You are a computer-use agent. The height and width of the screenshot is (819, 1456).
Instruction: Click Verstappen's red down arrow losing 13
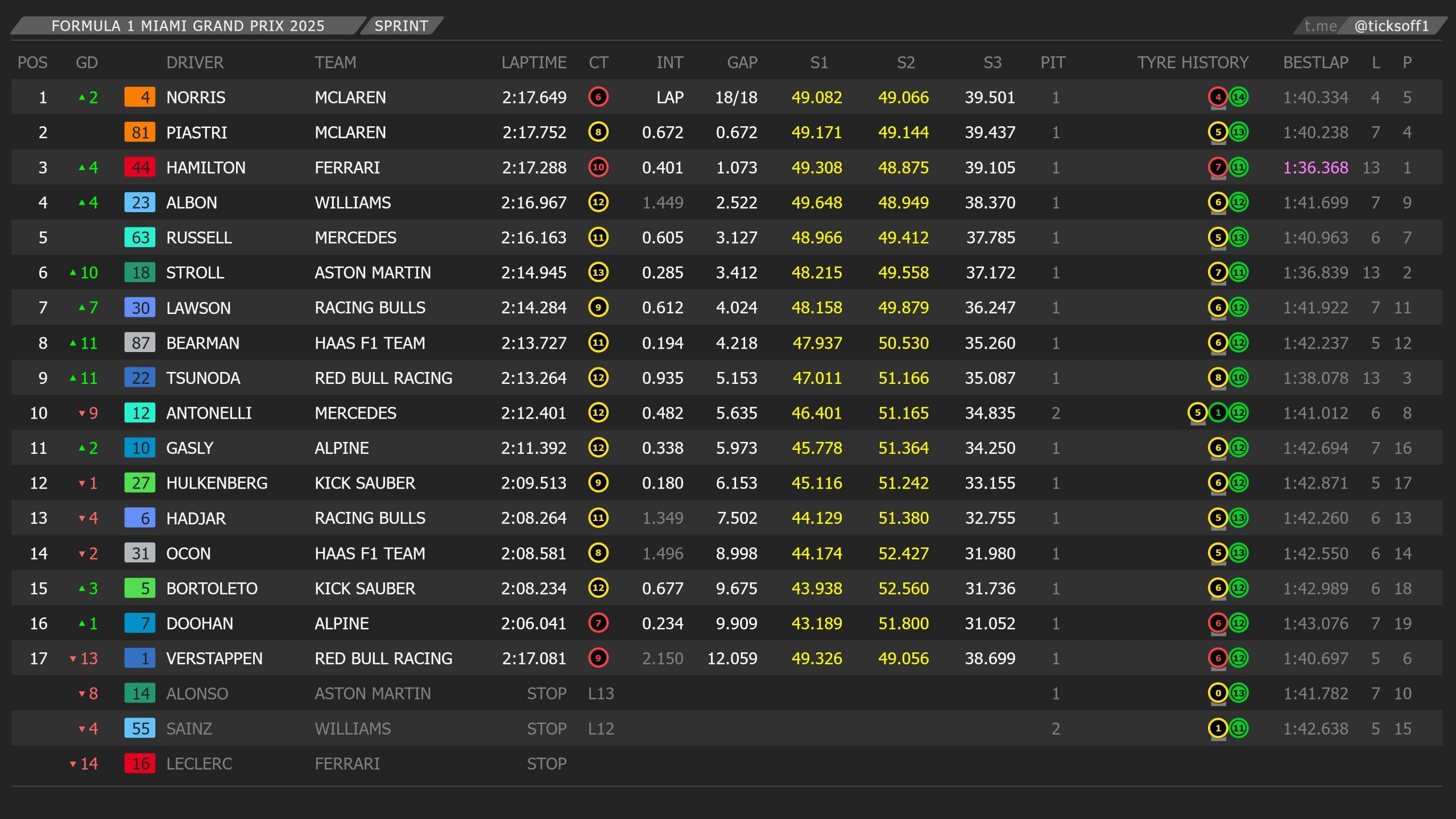coord(73,659)
